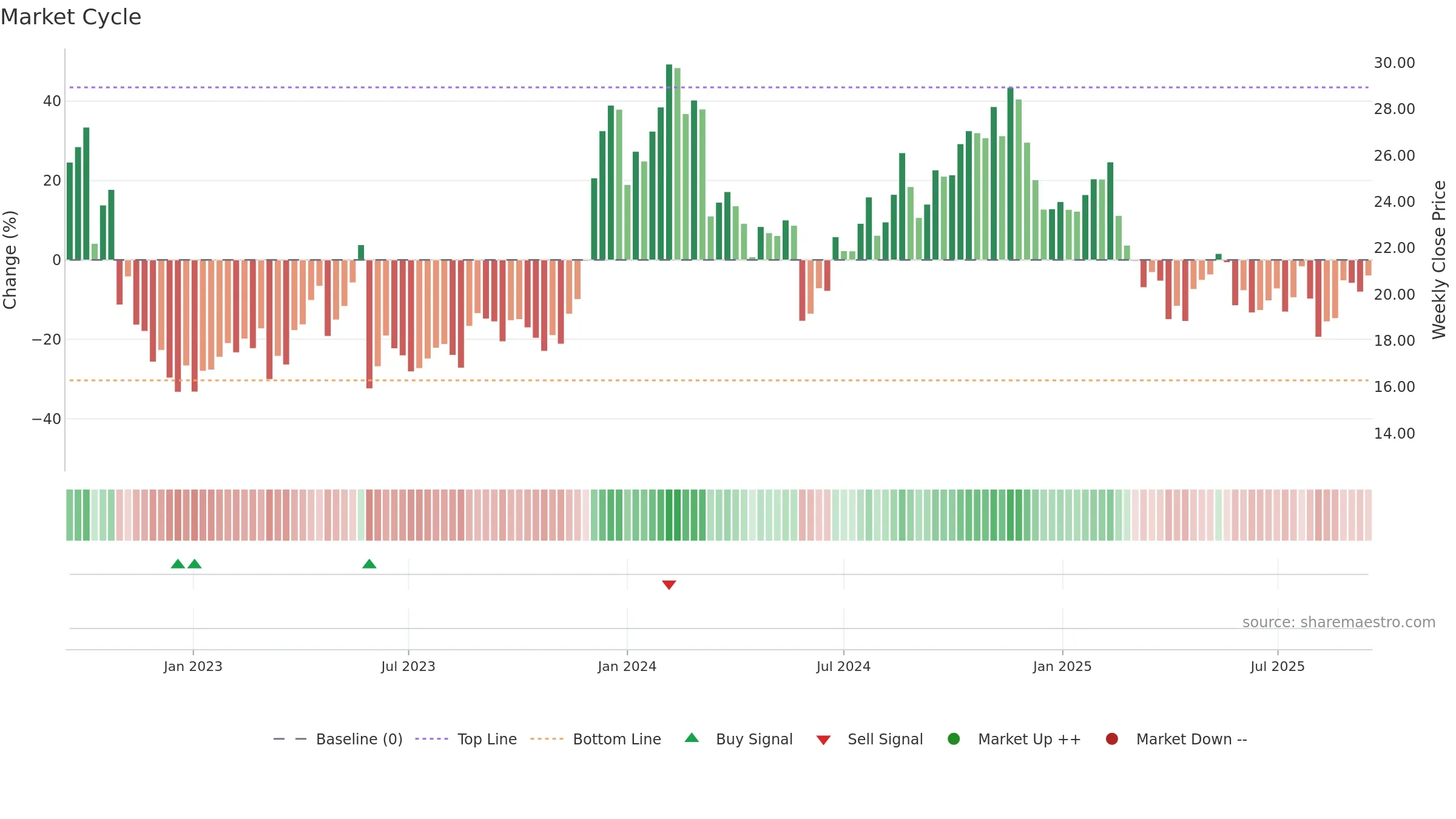This screenshot has height=819, width=1456.
Task: Toggle the Market Down -- legend entry
Action: pos(1176,739)
